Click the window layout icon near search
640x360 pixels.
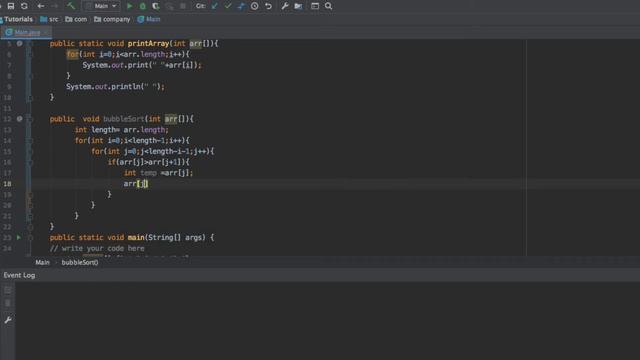[x=315, y=6]
